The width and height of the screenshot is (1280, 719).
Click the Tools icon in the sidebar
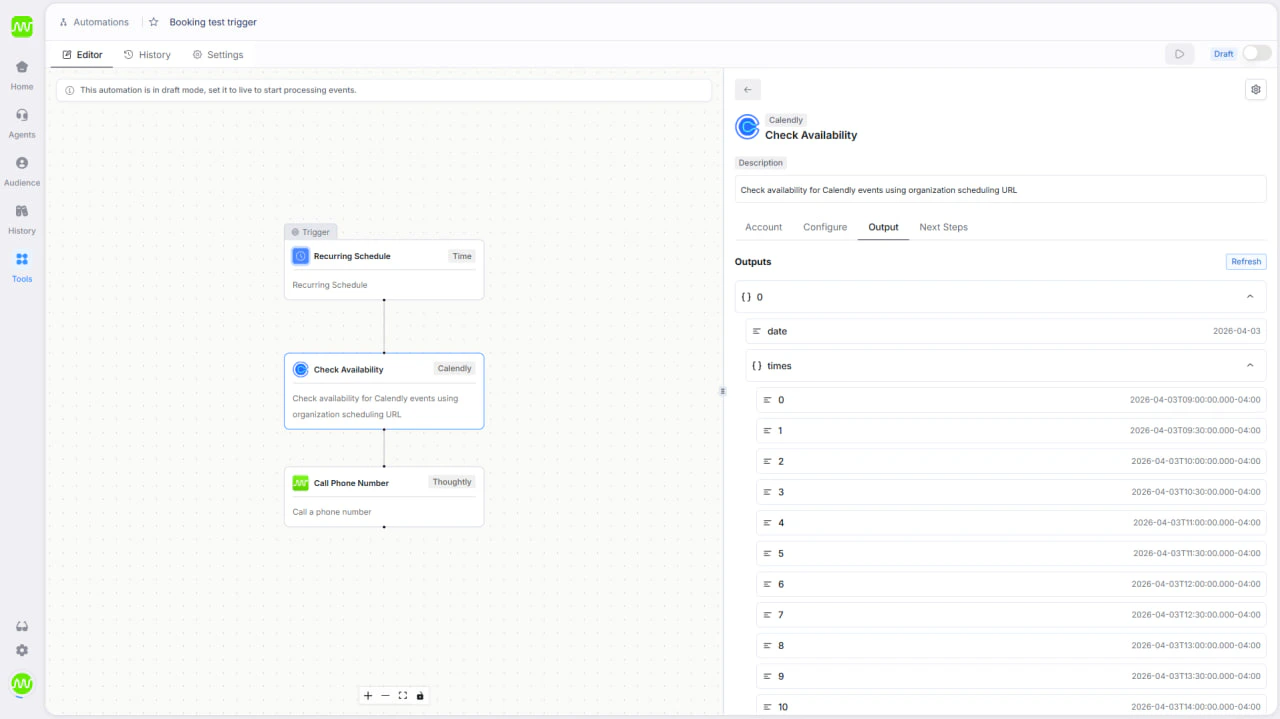[21, 265]
